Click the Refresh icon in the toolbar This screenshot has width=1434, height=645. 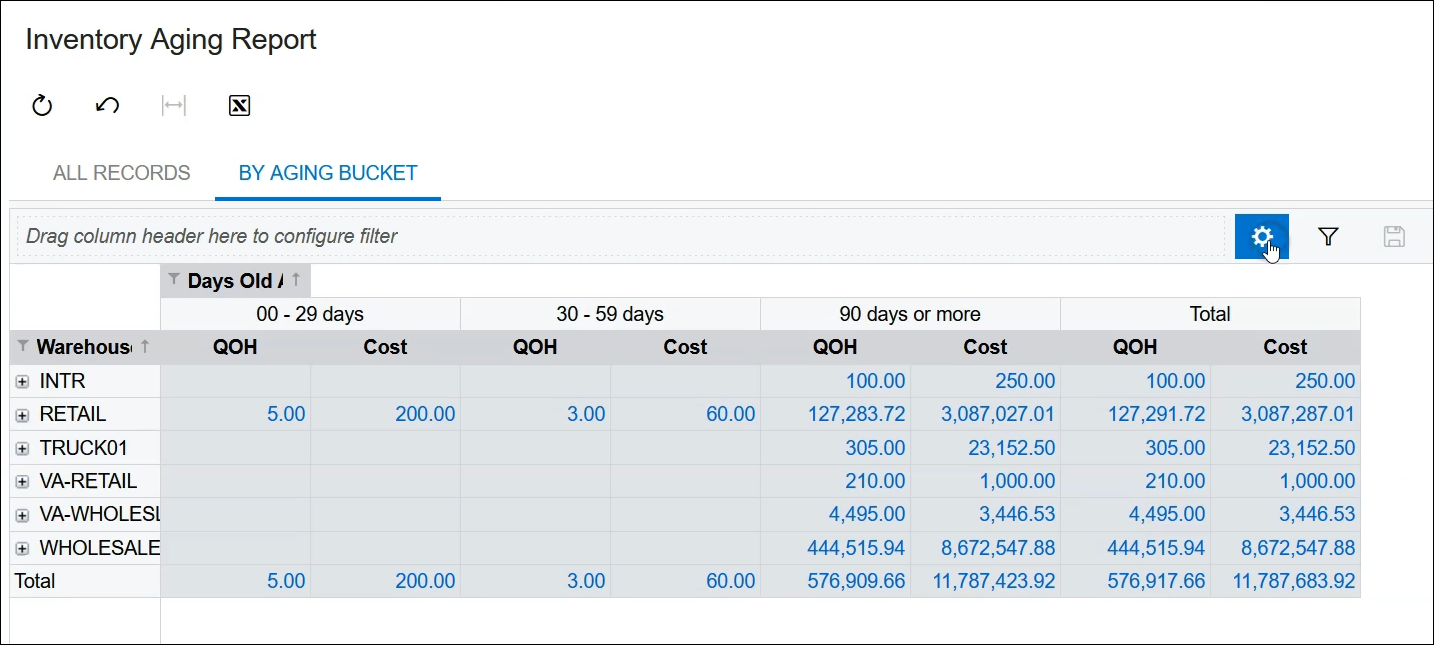click(42, 105)
